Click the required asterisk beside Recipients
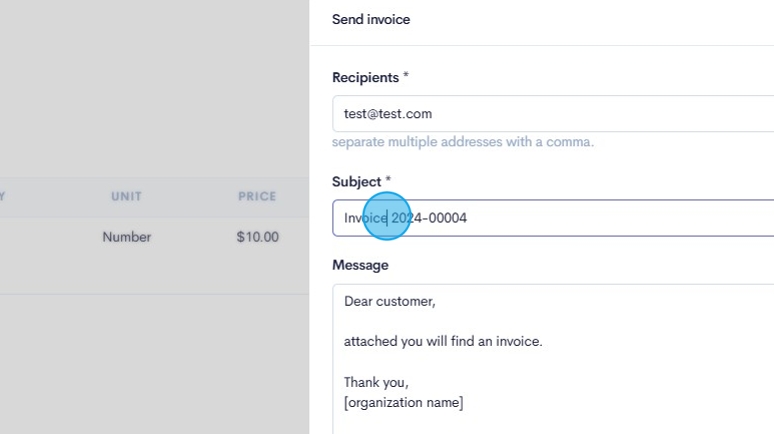The height and width of the screenshot is (434, 774). pyautogui.click(x=406, y=76)
